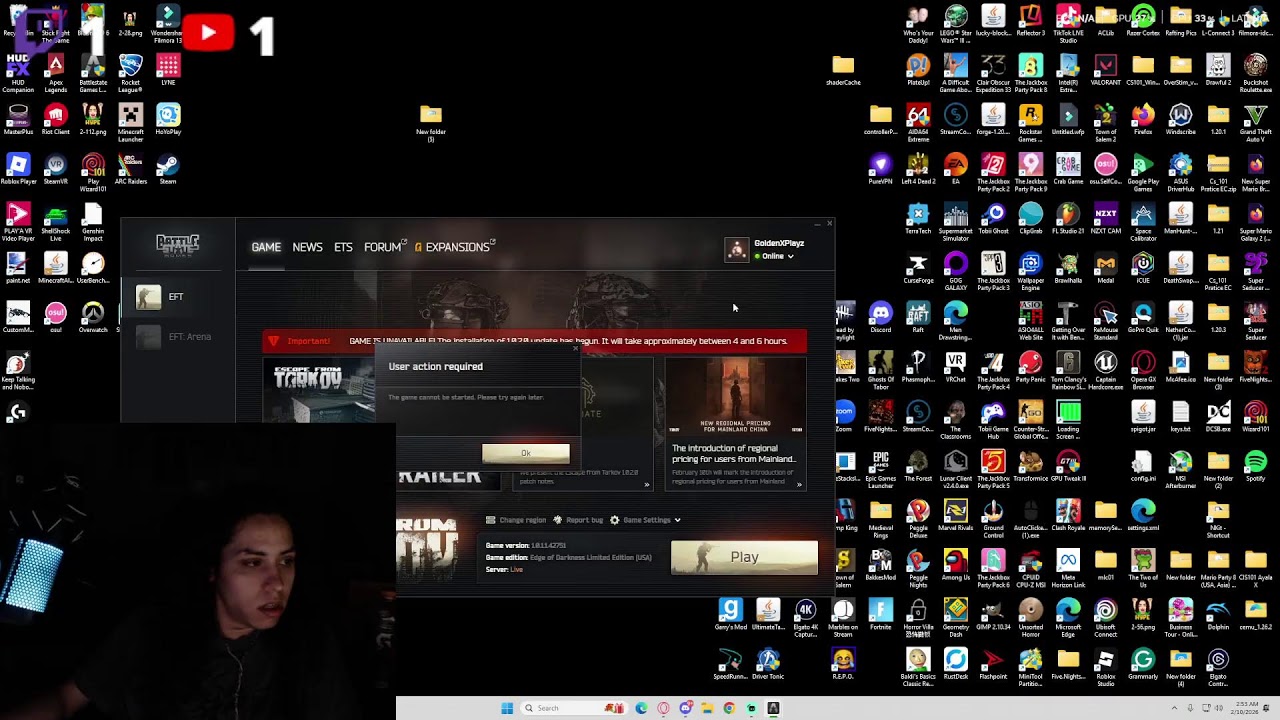Select the GOG GALAXY desktop icon
The height and width of the screenshot is (720, 1280).
click(x=956, y=270)
